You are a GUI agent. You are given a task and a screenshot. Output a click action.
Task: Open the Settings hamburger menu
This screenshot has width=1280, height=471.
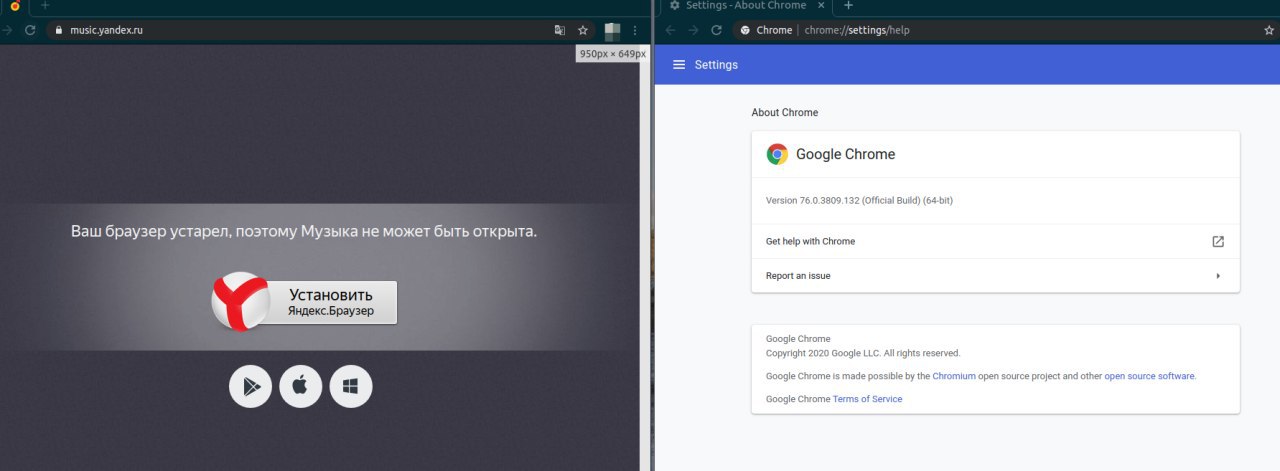(x=679, y=65)
